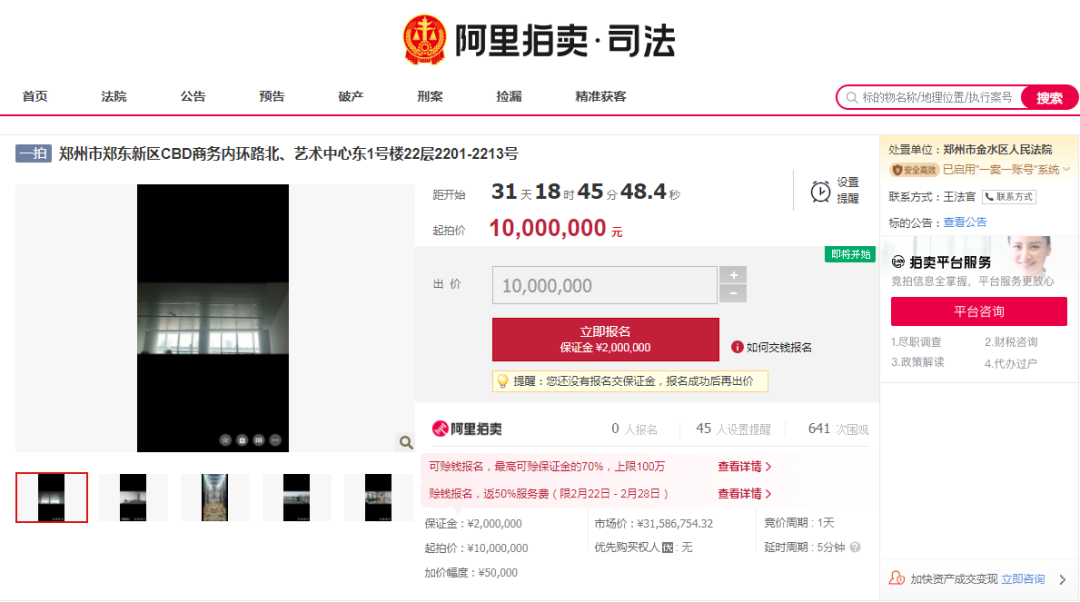Click the phone 联系方式 contact button

click(1009, 197)
